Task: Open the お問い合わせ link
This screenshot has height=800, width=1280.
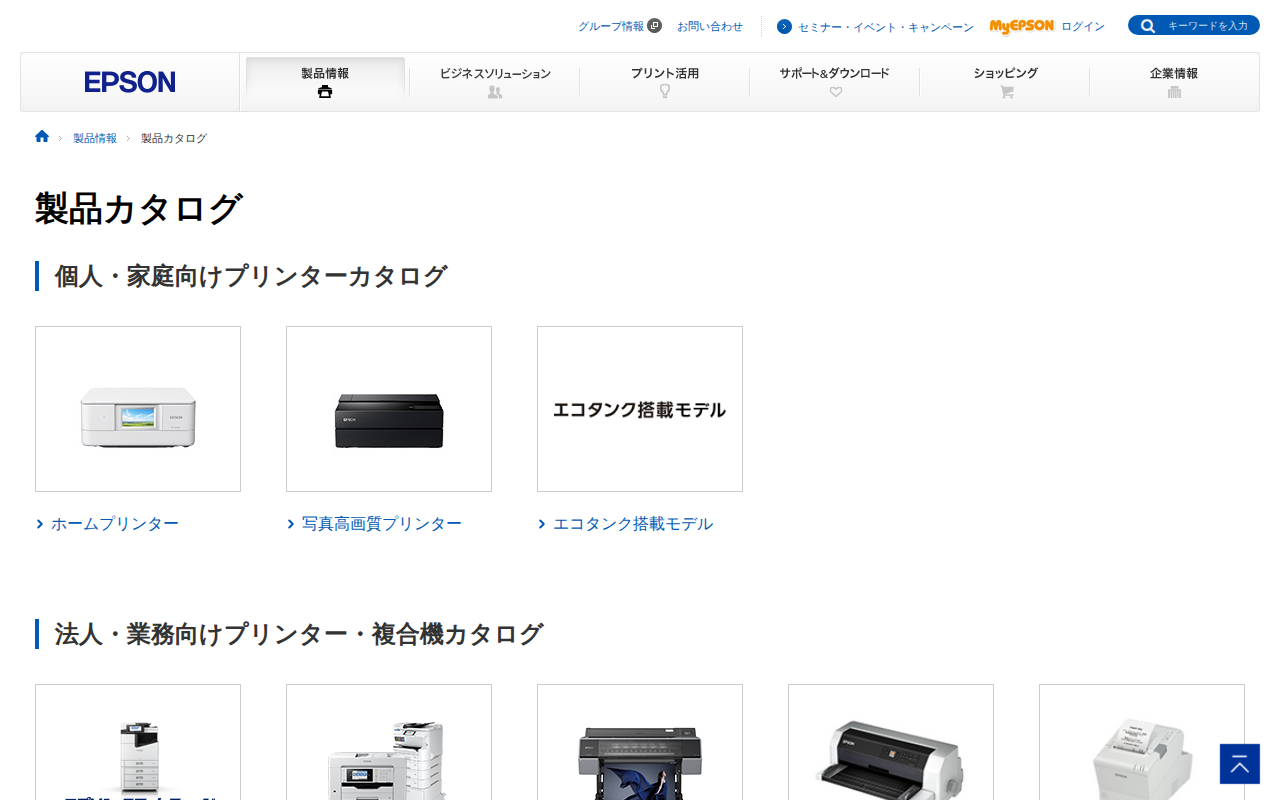Action: tap(710, 27)
